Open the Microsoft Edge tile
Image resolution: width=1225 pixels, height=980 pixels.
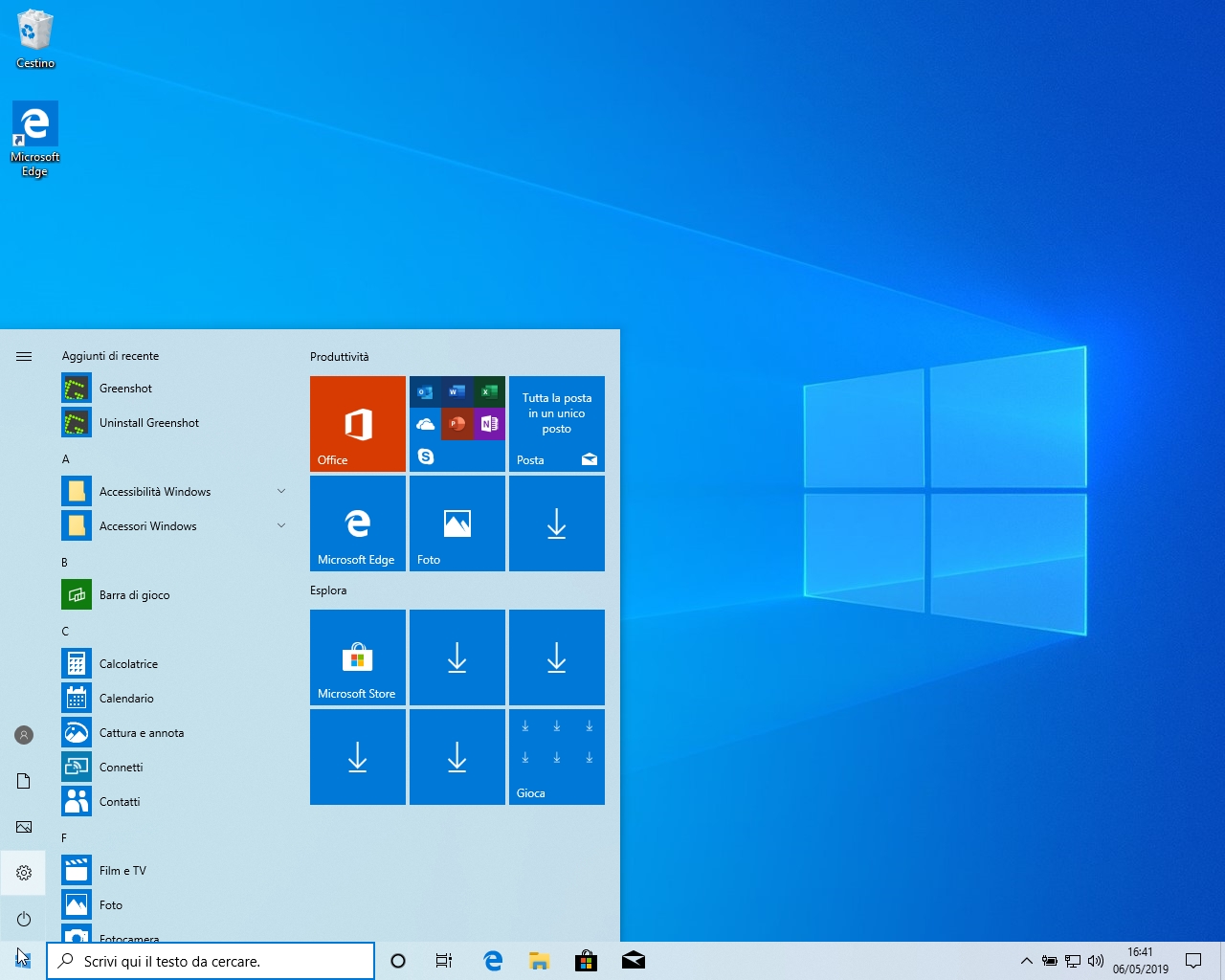coord(358,523)
